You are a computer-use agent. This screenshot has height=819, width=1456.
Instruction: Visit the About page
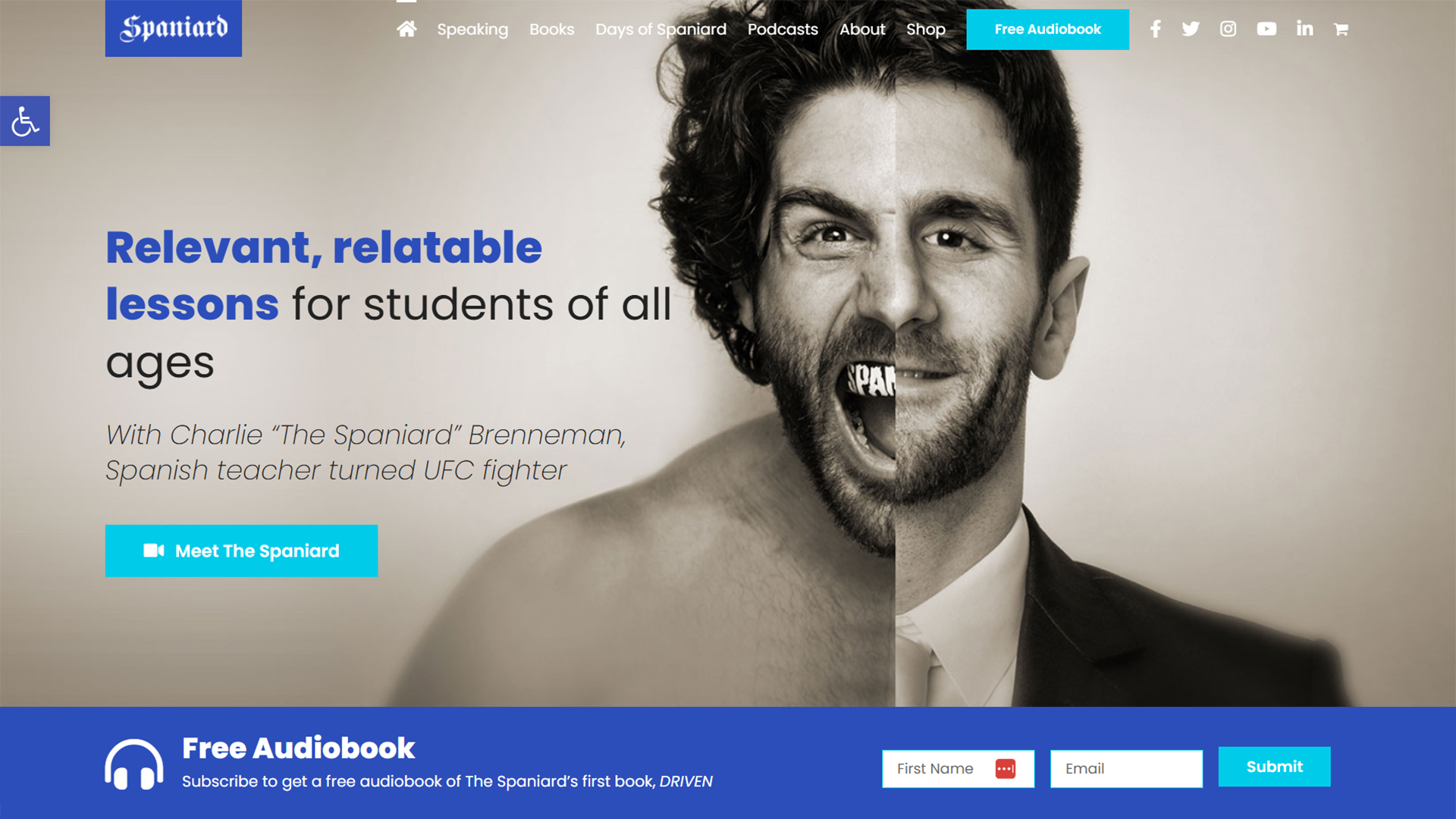[862, 30]
